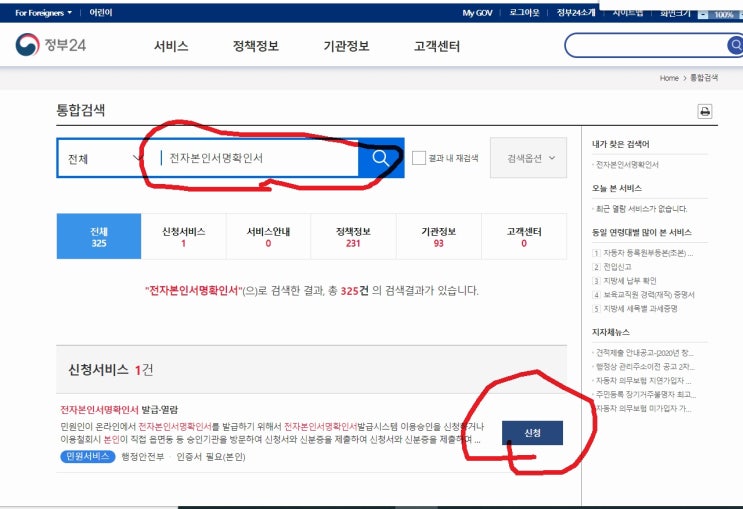This screenshot has height=509, width=743.
Task: Select the 정책정보 231 tab
Action: 353,236
